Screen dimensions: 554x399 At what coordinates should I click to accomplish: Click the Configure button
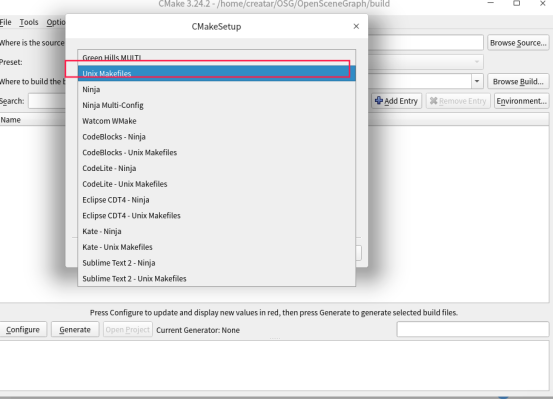(x=23, y=330)
